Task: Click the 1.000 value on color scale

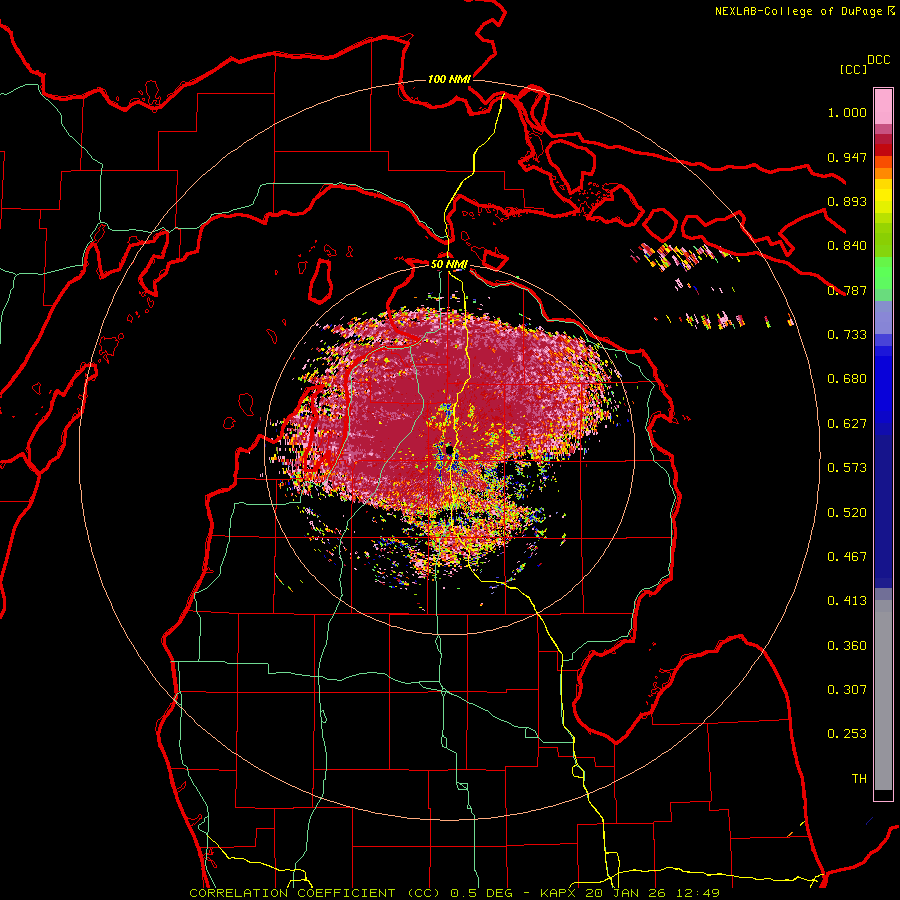Action: pyautogui.click(x=847, y=112)
